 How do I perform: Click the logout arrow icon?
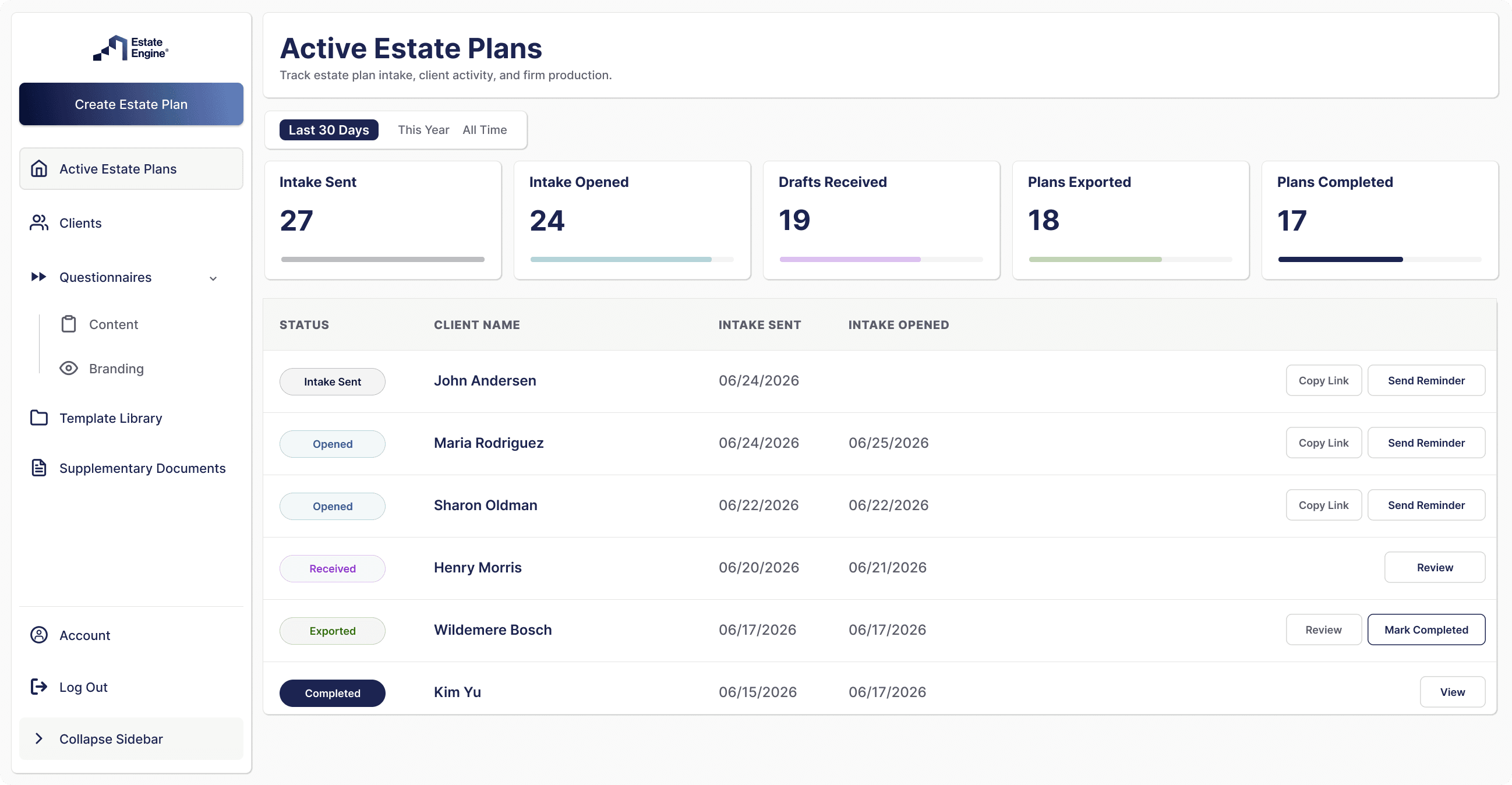[x=39, y=687]
